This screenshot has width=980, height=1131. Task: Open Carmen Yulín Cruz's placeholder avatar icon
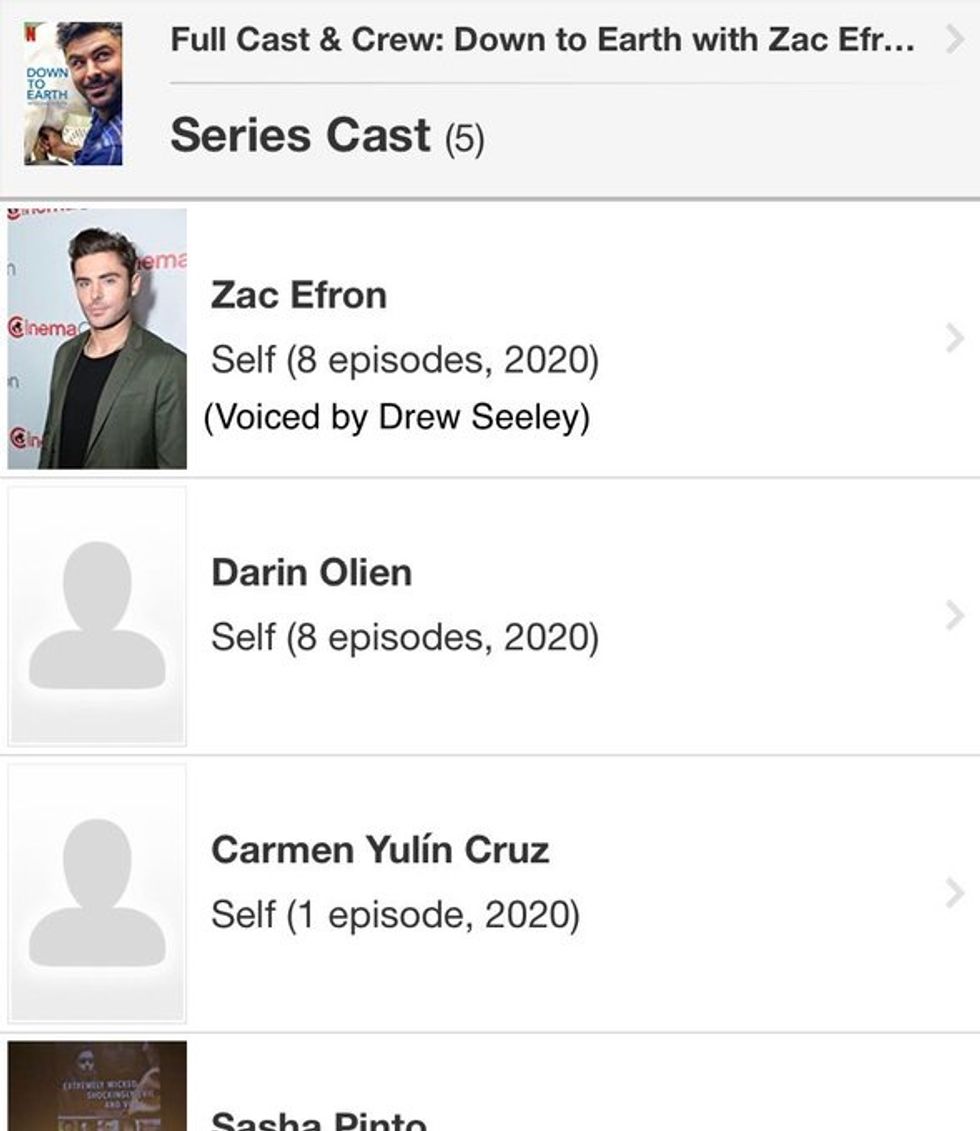[97, 892]
